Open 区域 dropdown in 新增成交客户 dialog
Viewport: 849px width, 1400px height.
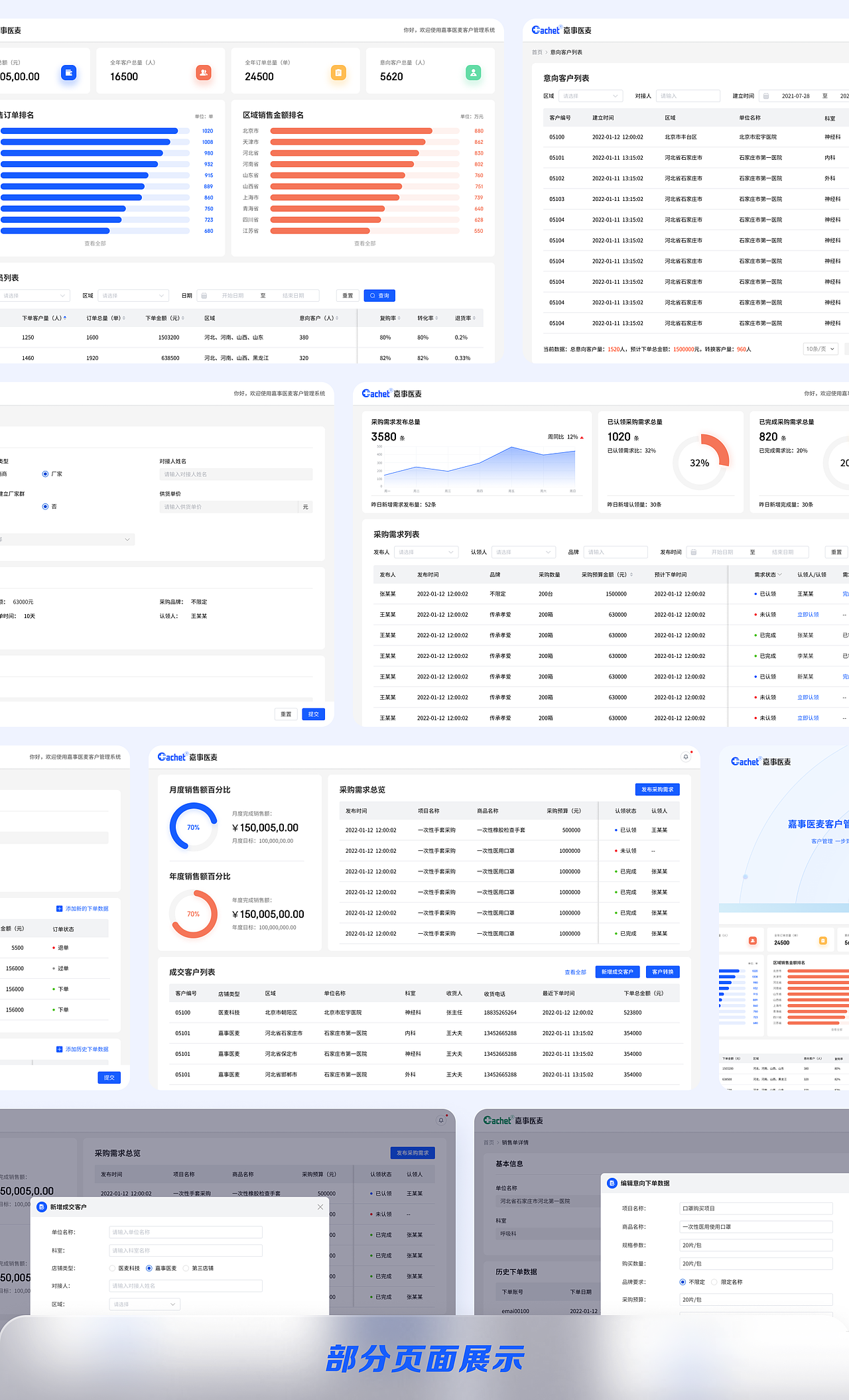(x=145, y=1304)
